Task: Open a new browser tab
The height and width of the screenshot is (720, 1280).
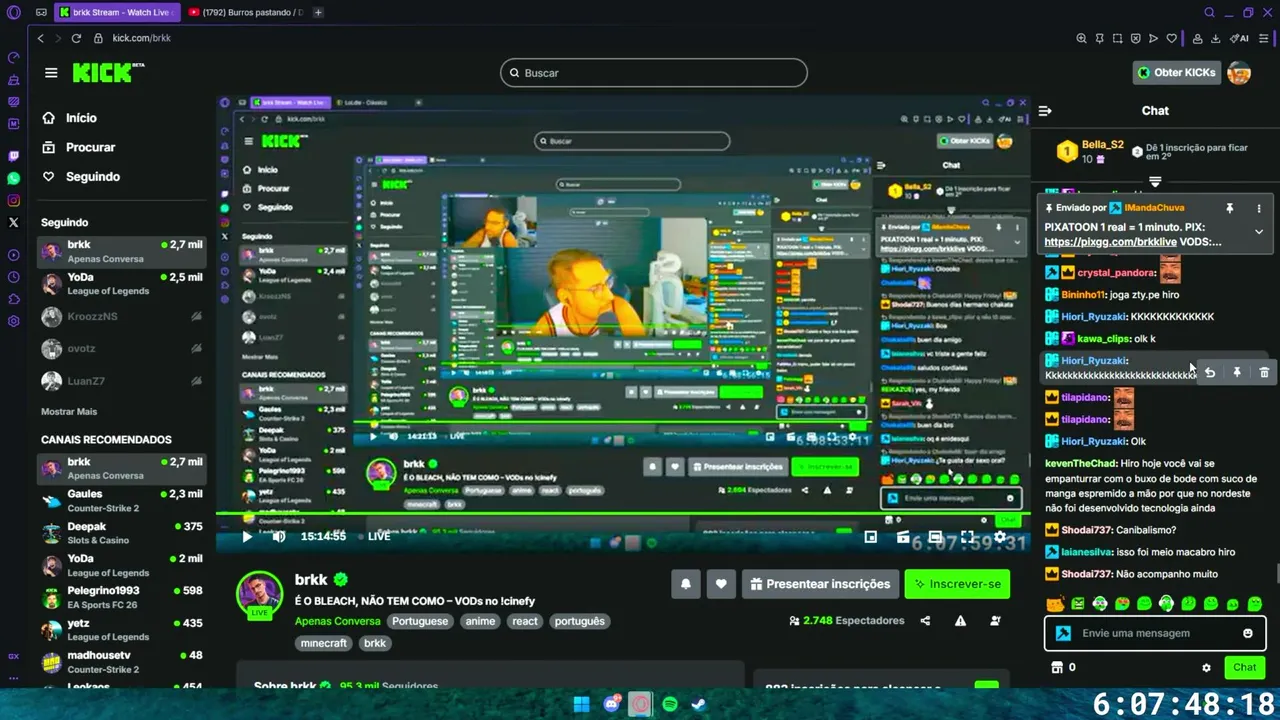Action: 318,12
